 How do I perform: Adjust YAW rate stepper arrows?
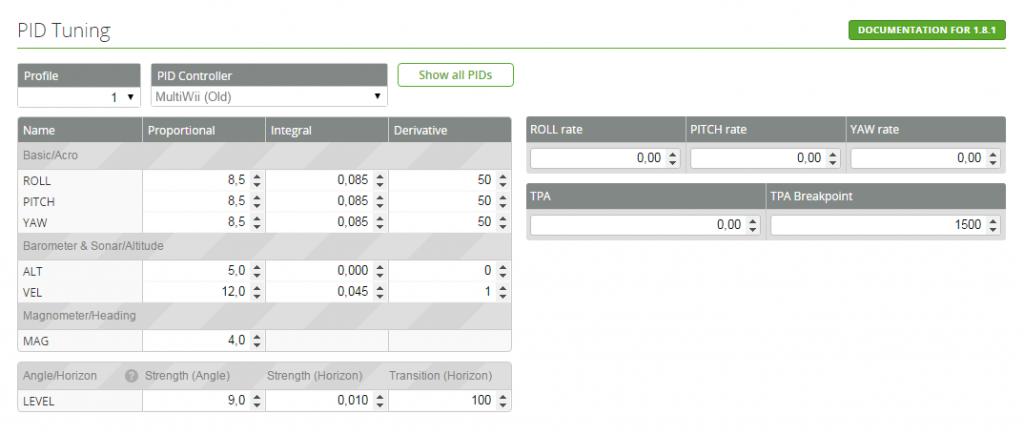tap(993, 158)
